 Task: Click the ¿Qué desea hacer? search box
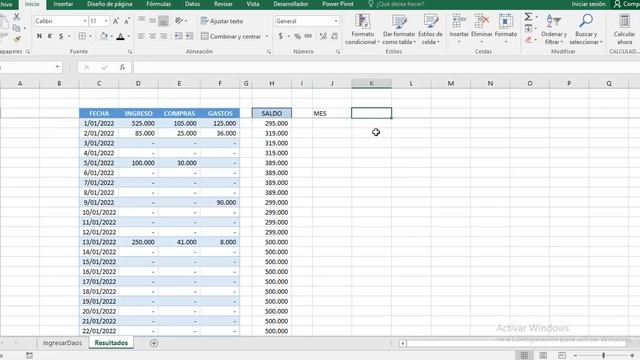point(396,4)
